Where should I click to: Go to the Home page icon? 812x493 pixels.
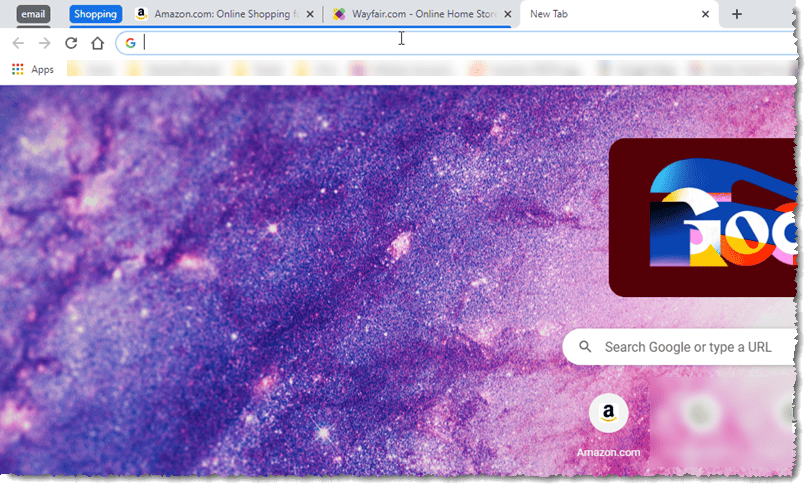point(97,43)
